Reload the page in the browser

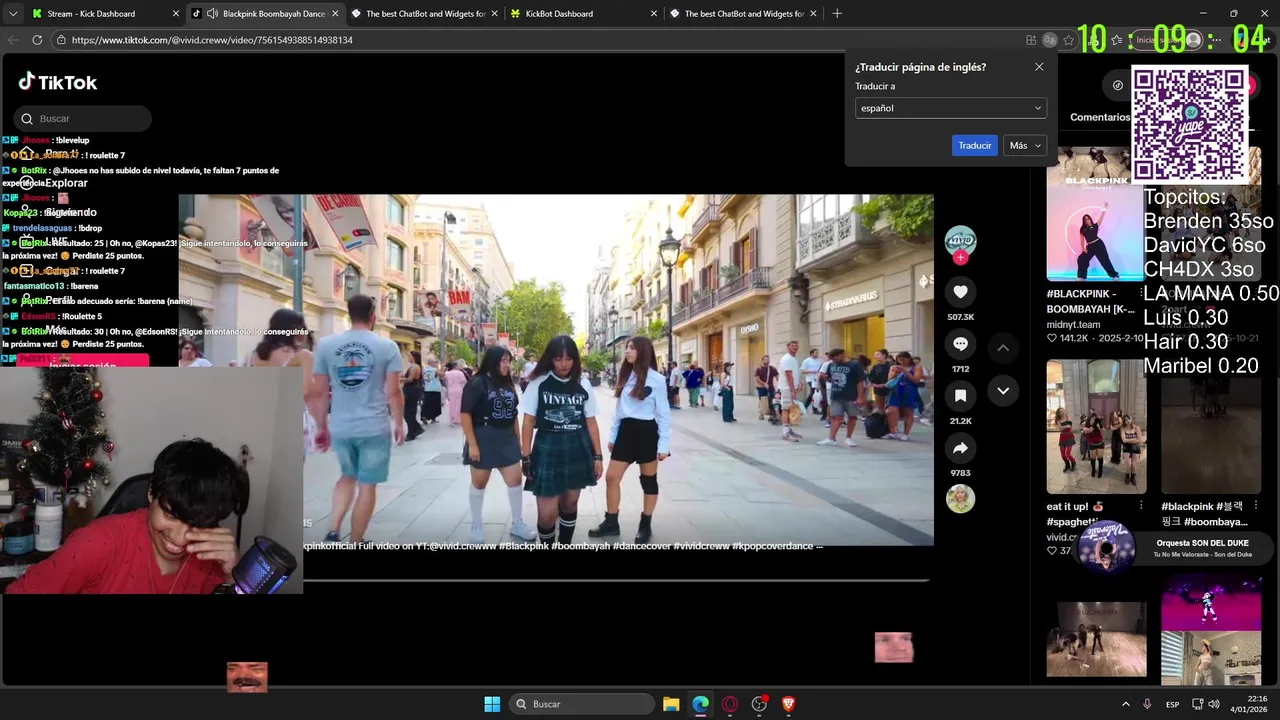point(37,40)
